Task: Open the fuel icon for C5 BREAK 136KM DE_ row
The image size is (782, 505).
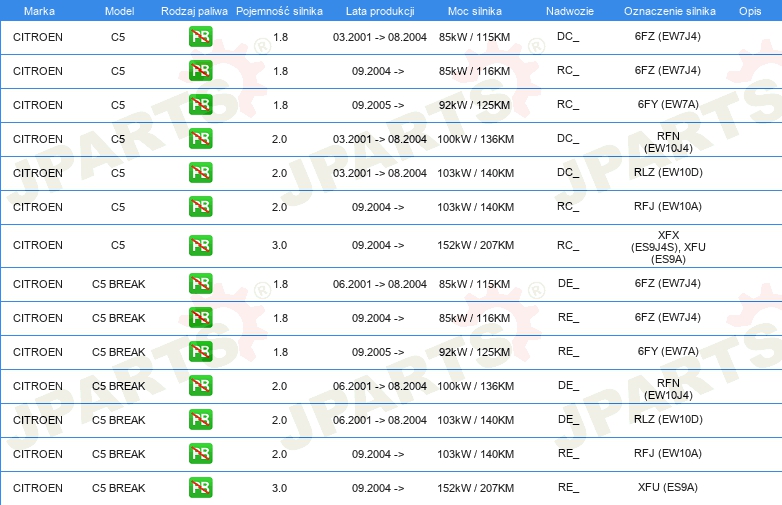Action: click(200, 385)
